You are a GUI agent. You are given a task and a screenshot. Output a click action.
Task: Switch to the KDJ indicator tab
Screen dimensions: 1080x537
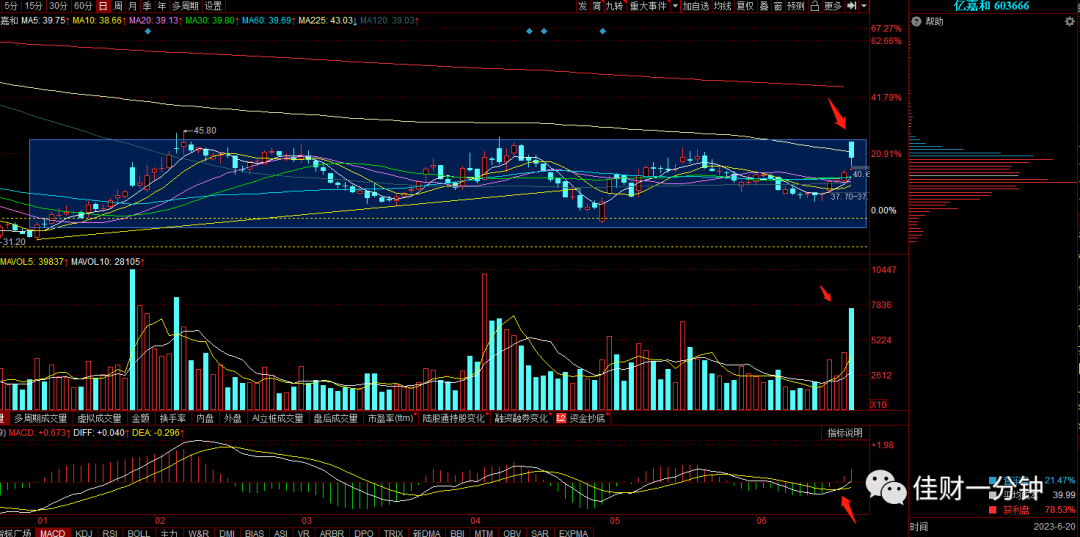pos(84,533)
